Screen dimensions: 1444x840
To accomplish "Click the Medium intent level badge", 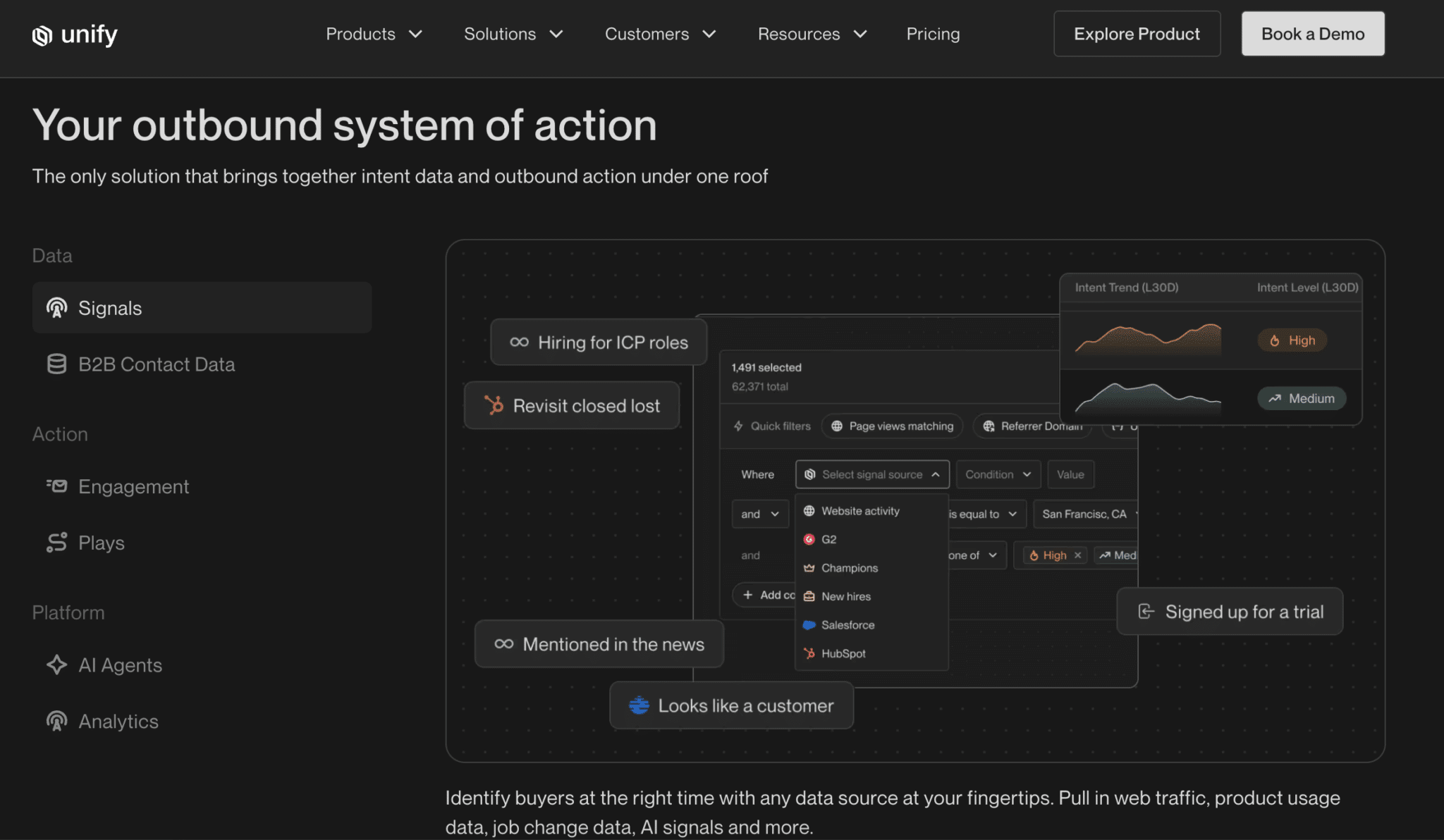I will point(1301,398).
